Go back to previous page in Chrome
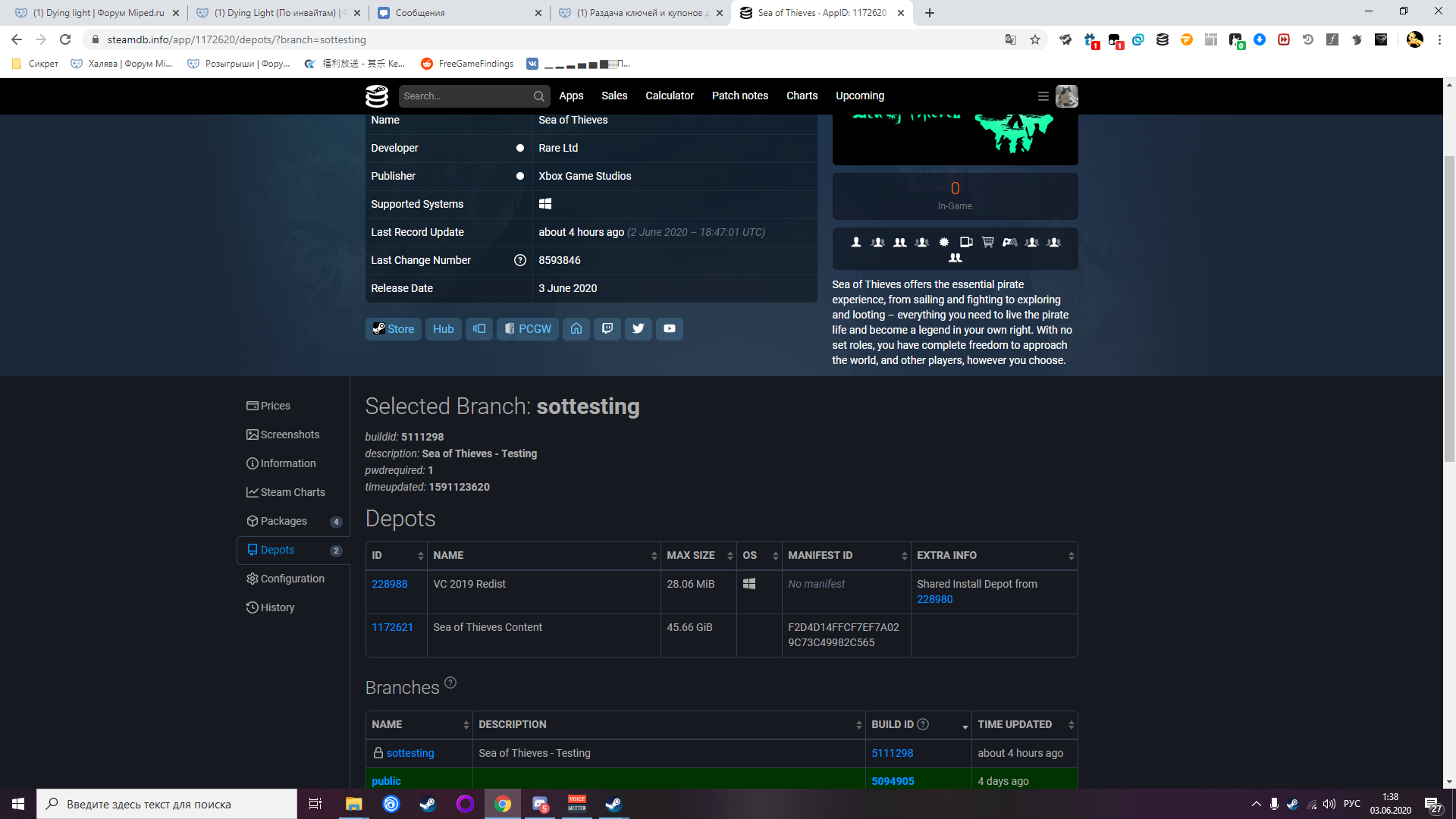 [x=17, y=39]
